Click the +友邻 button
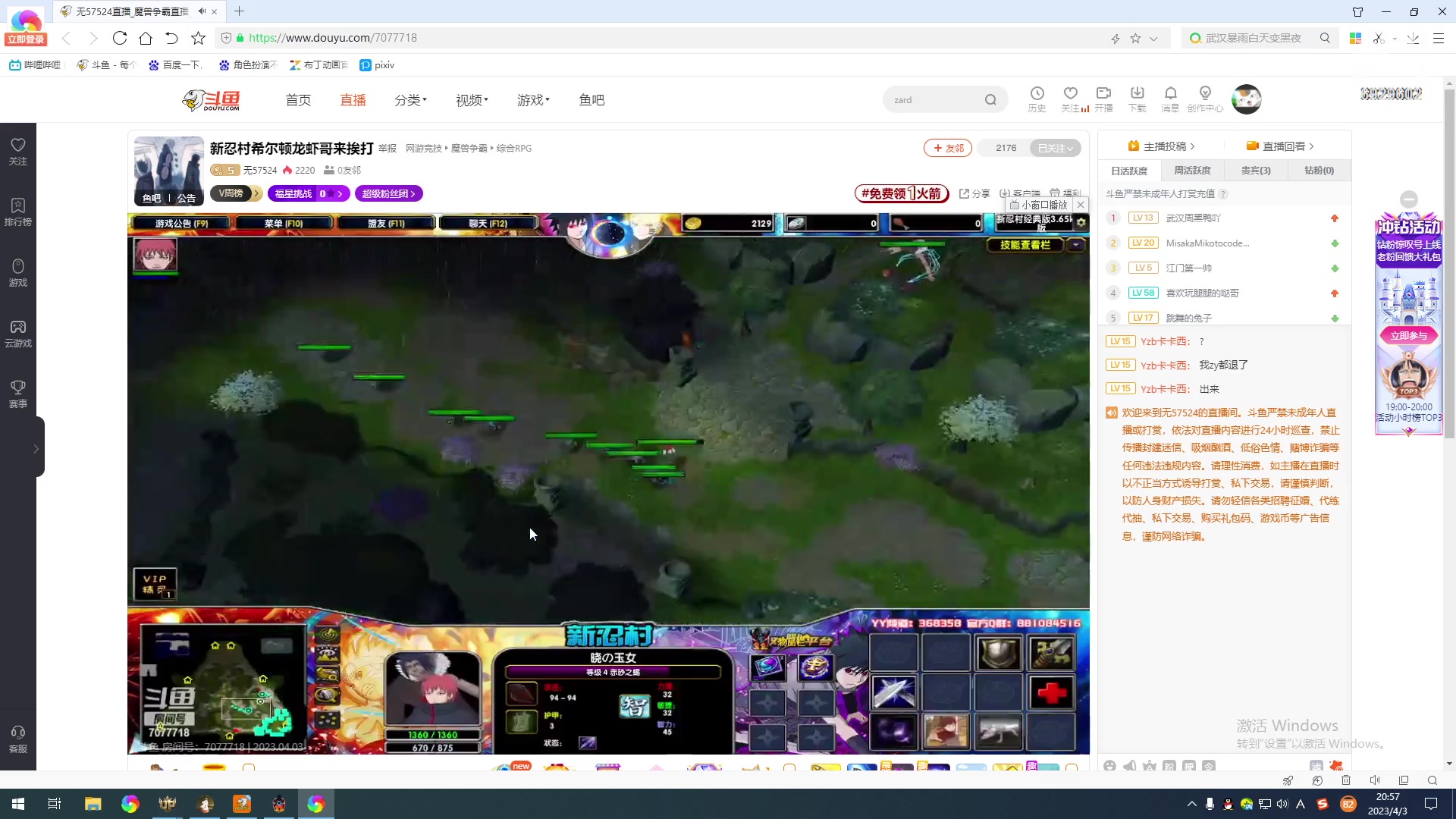 coord(948,148)
